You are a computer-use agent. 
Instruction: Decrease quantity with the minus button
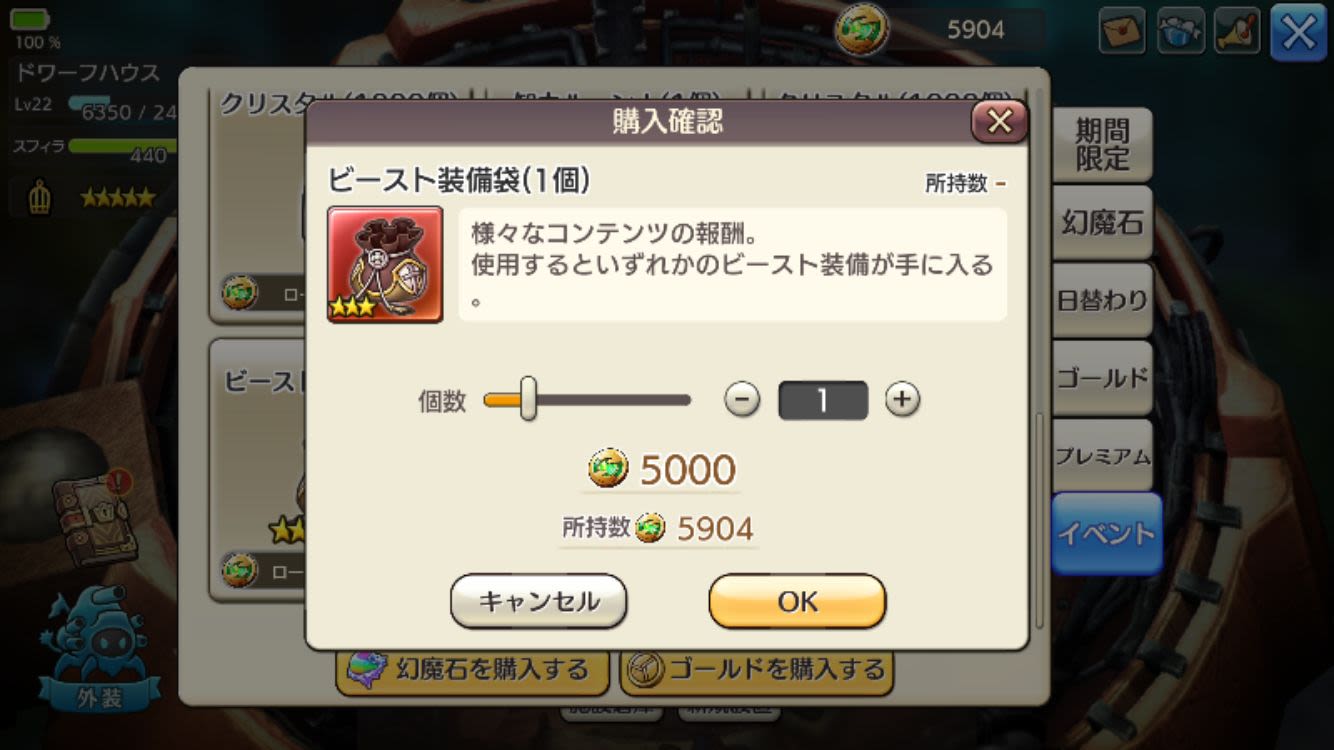[742, 400]
